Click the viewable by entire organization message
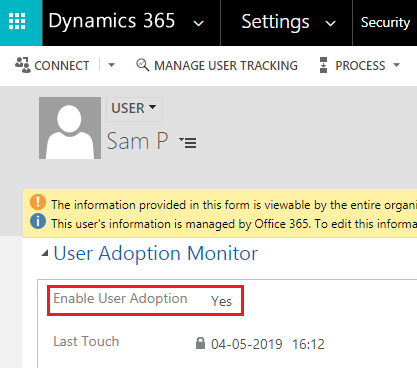This screenshot has width=417, height=368. pyautogui.click(x=234, y=205)
